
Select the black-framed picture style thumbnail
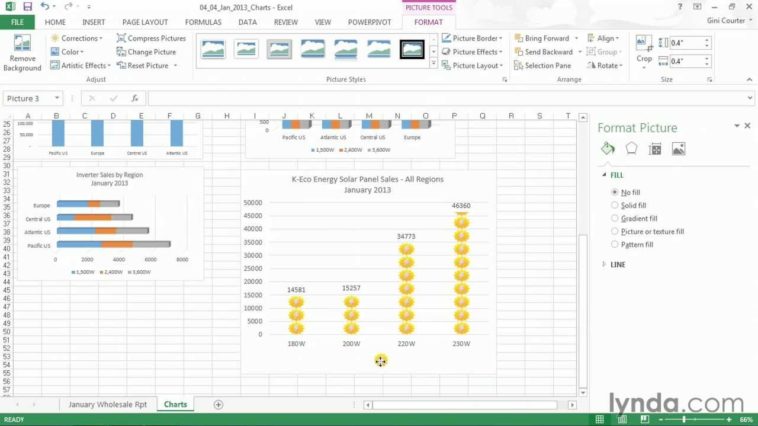411,49
